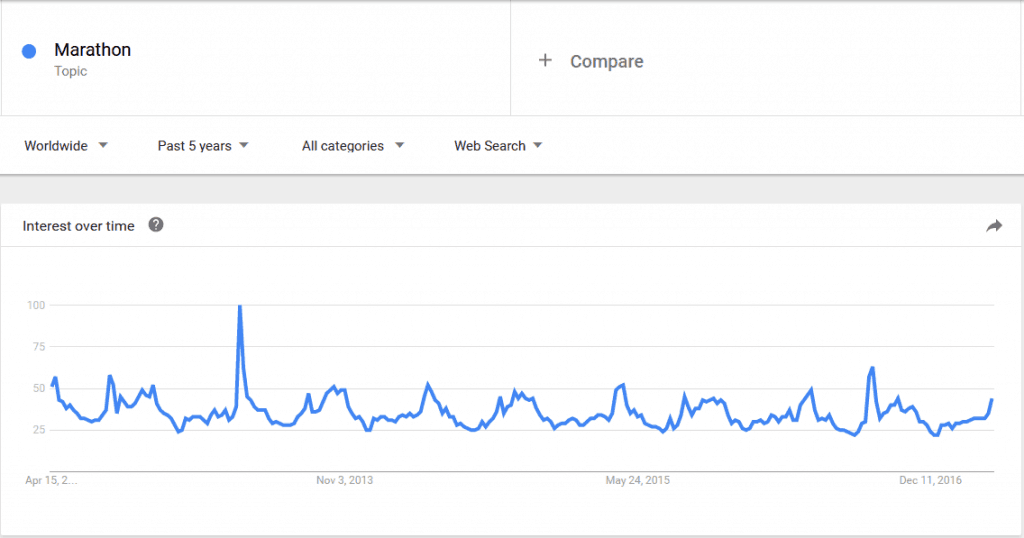The image size is (1024, 538).
Task: Click the arrow beside Past 5 years
Action: click(244, 145)
